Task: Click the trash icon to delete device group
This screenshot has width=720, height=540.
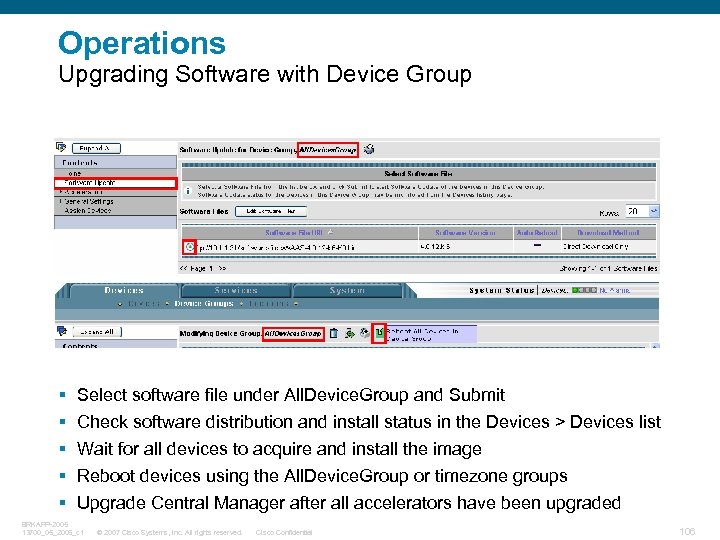Action: [x=334, y=333]
